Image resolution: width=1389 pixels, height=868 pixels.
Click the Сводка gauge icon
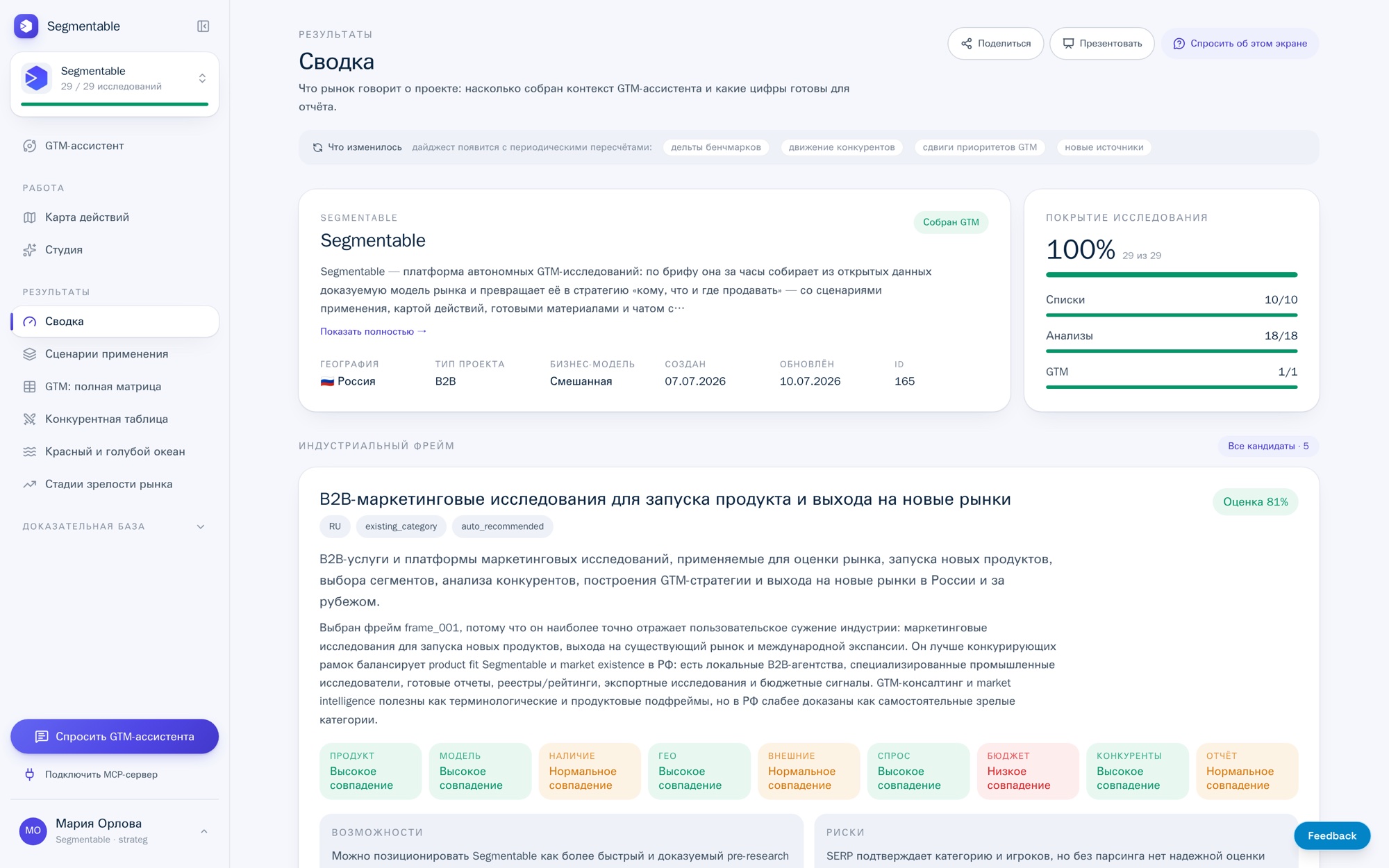coord(29,322)
